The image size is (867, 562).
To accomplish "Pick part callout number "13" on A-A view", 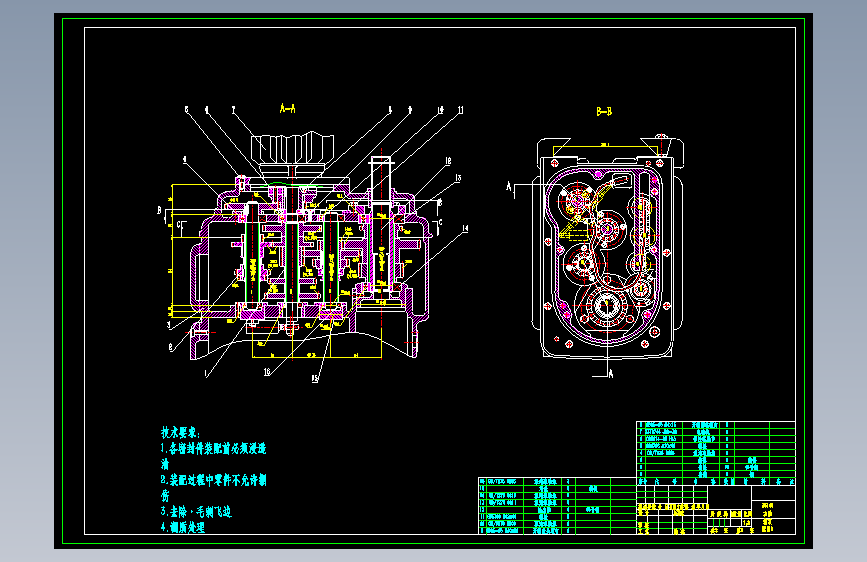I will pos(458,178).
